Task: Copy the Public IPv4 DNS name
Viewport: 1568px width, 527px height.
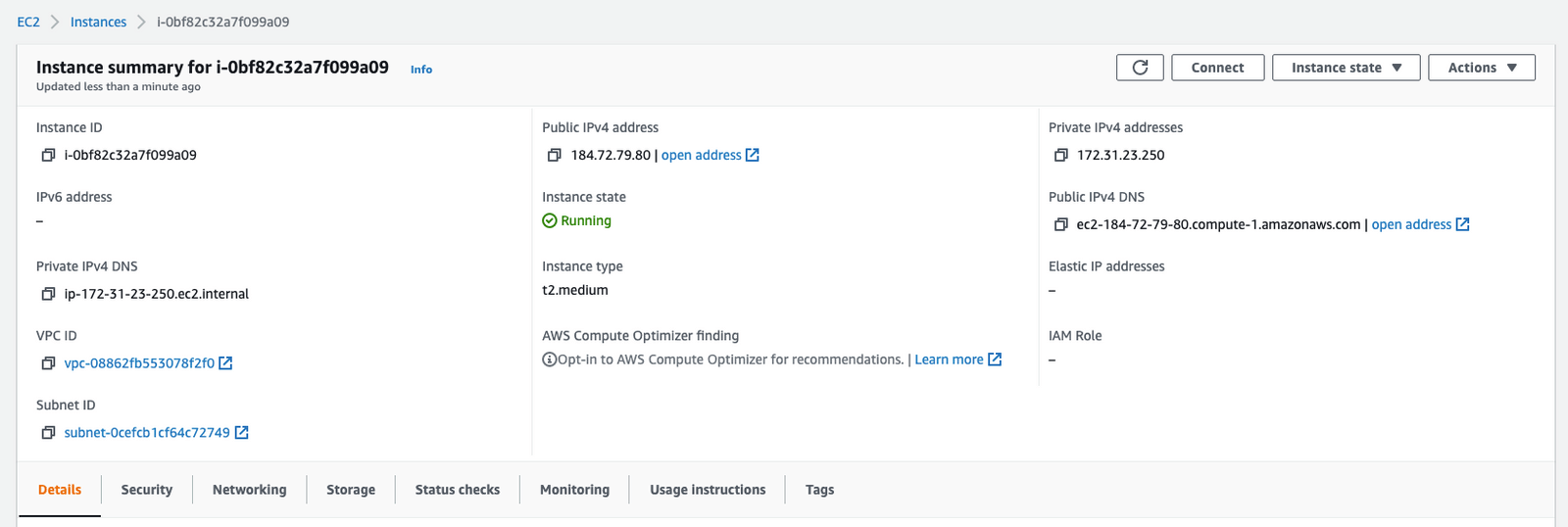Action: [x=1060, y=224]
